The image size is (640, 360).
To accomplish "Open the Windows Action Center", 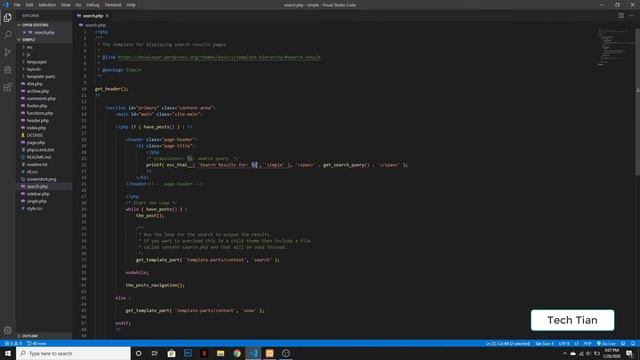I will click(629, 353).
